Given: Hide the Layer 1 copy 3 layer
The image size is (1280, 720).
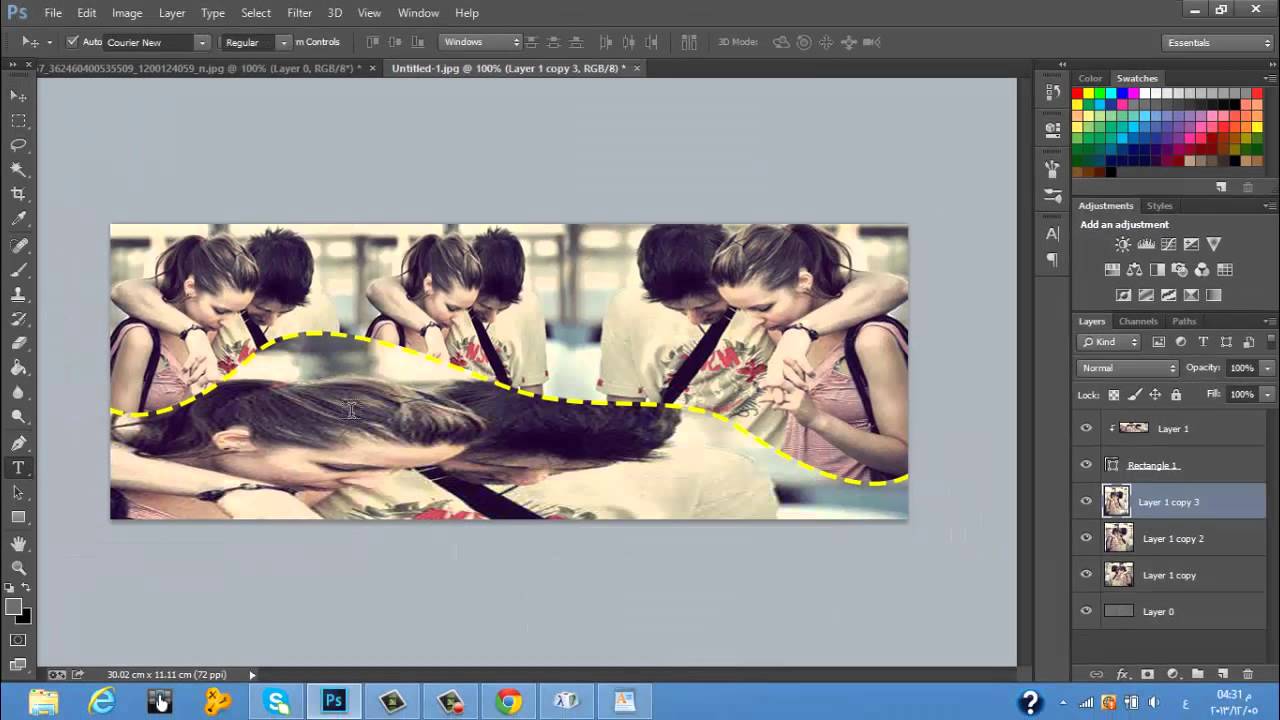Looking at the screenshot, I should 1086,501.
